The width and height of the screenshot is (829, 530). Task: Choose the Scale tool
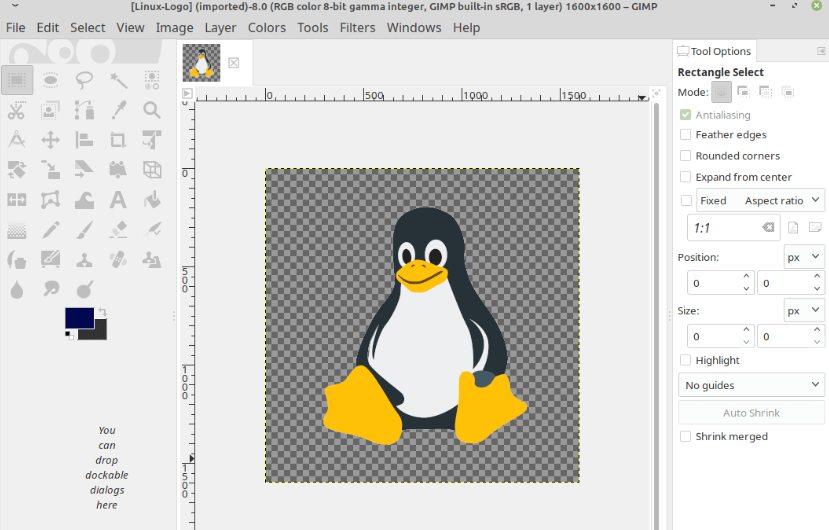tap(51, 170)
